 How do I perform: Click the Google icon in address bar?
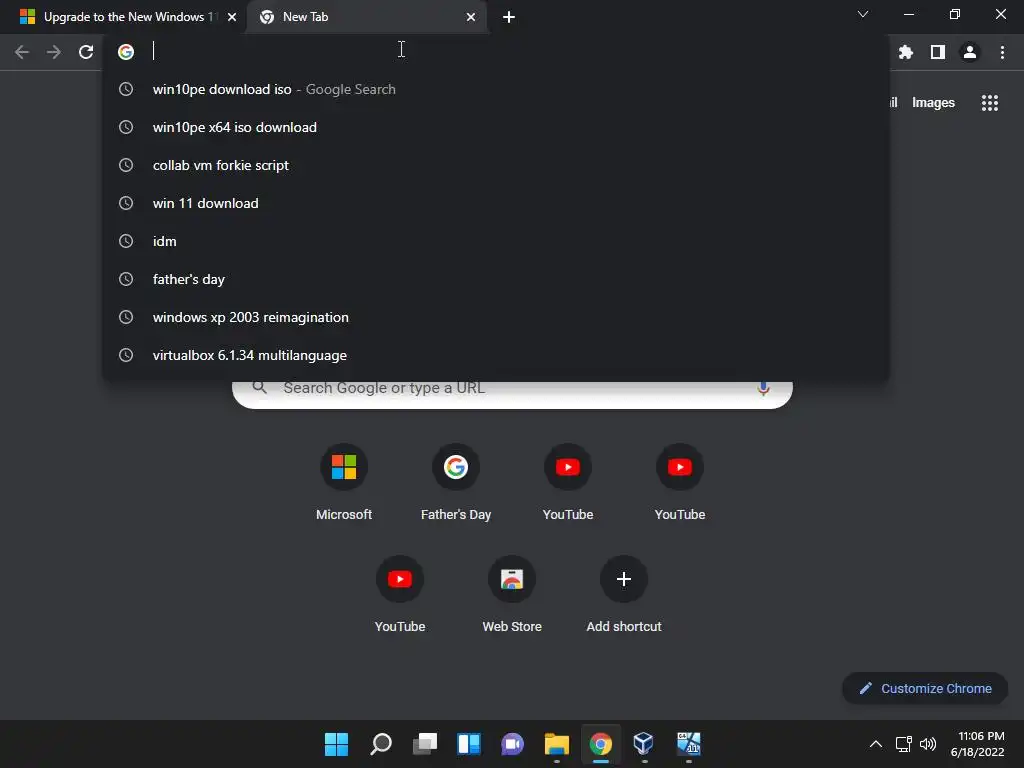click(x=126, y=52)
